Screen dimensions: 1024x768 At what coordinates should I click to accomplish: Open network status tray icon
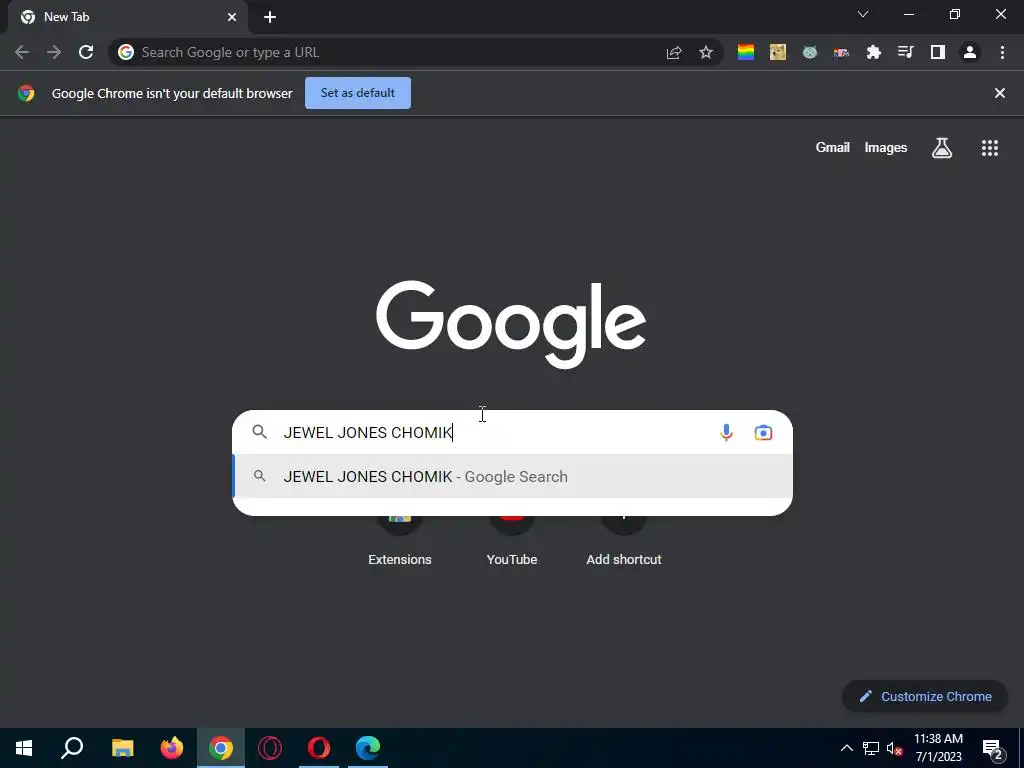click(871, 748)
